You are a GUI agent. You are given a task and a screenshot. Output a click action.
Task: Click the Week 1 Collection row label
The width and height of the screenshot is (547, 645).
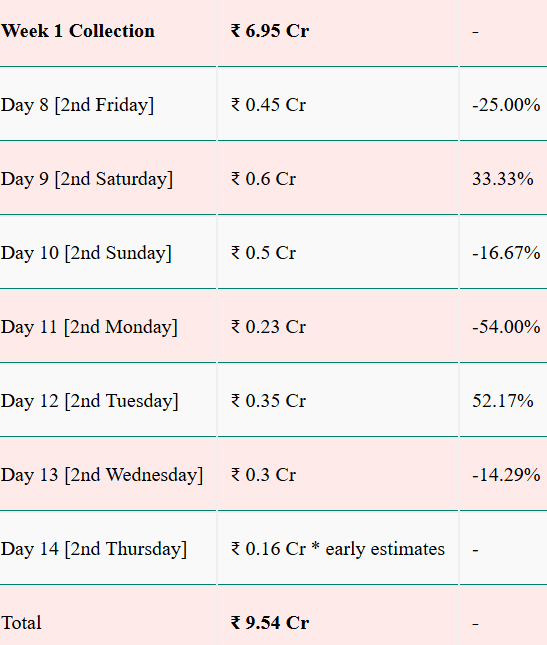coord(78,31)
